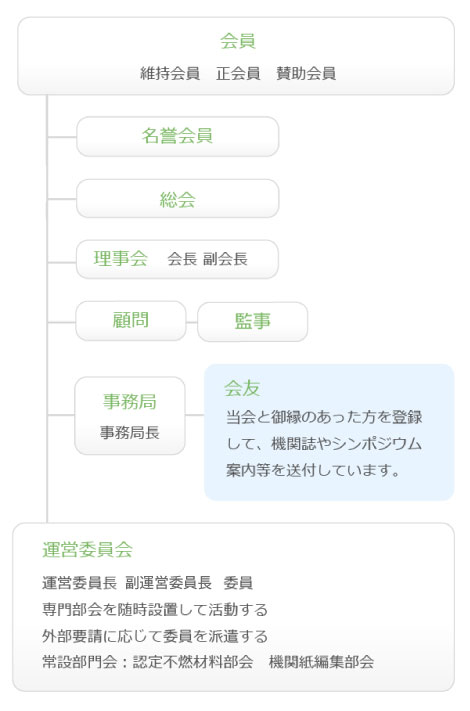Select the 監事 box
The image size is (470, 711).
252,321
